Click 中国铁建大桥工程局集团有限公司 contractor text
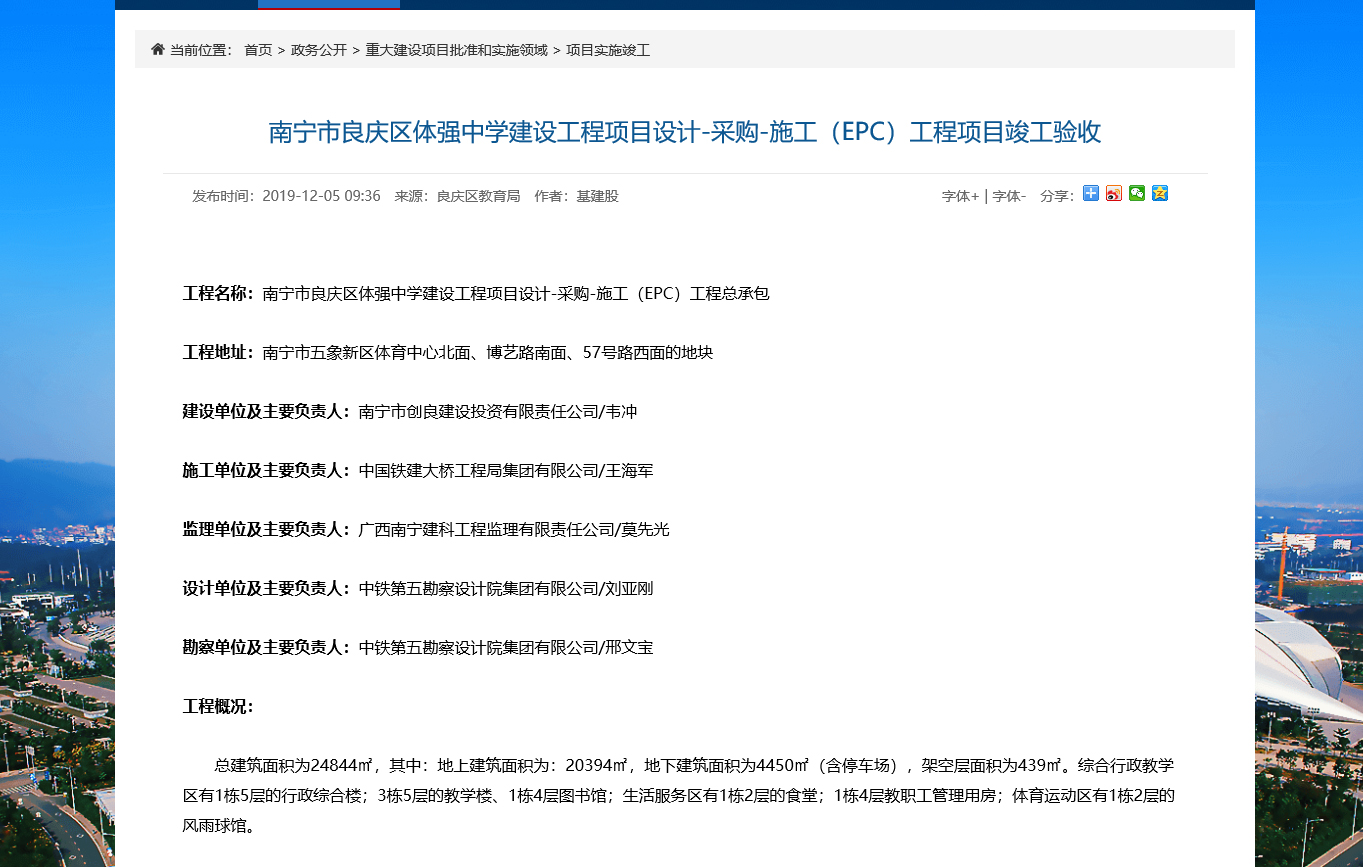Viewport: 1363px width, 867px height. pyautogui.click(x=476, y=471)
